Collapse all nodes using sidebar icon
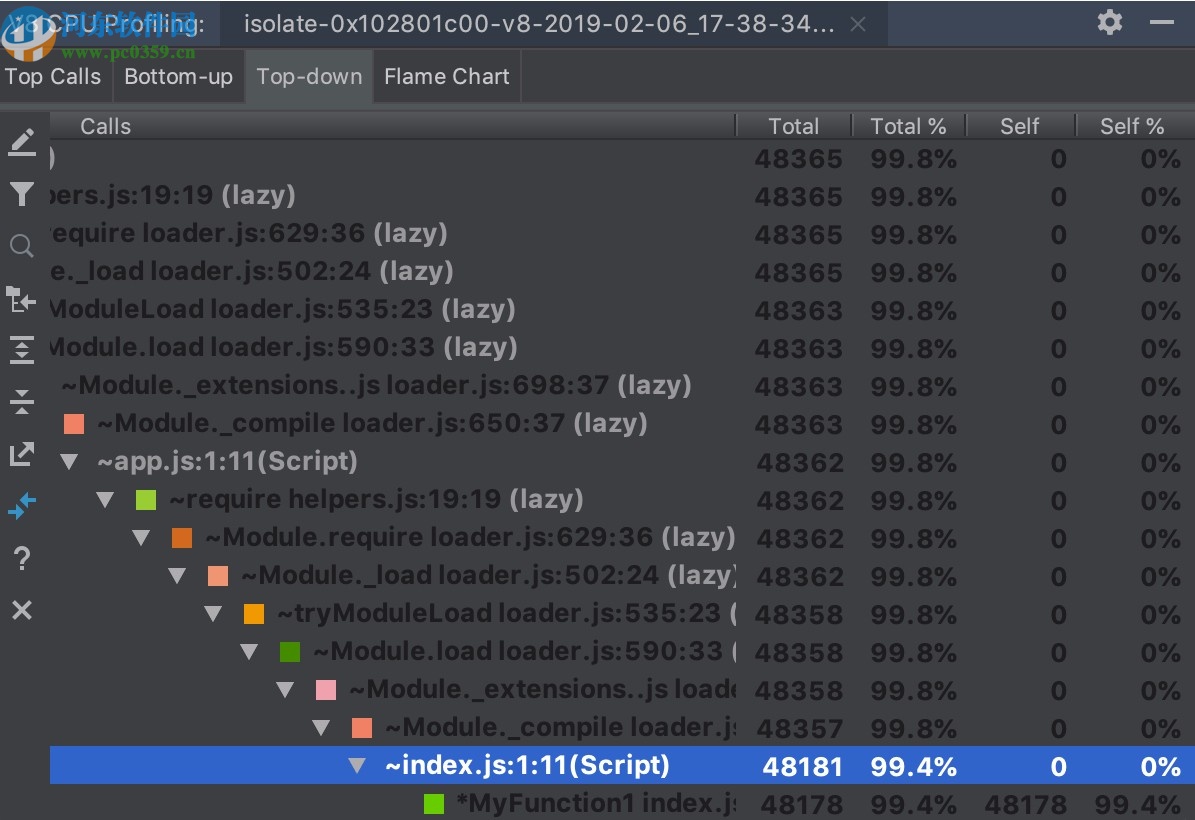The image size is (1195, 820). point(21,399)
